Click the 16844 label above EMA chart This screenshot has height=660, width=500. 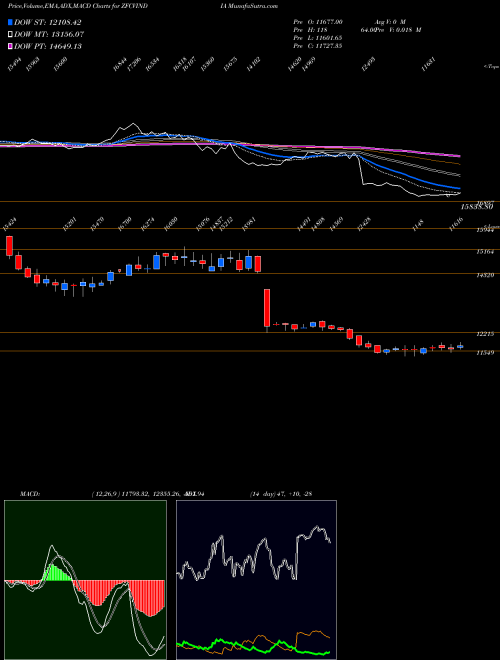click(x=120, y=65)
